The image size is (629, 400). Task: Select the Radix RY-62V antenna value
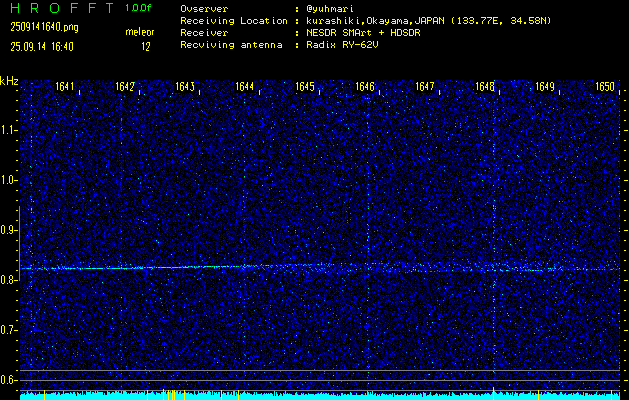coord(342,45)
